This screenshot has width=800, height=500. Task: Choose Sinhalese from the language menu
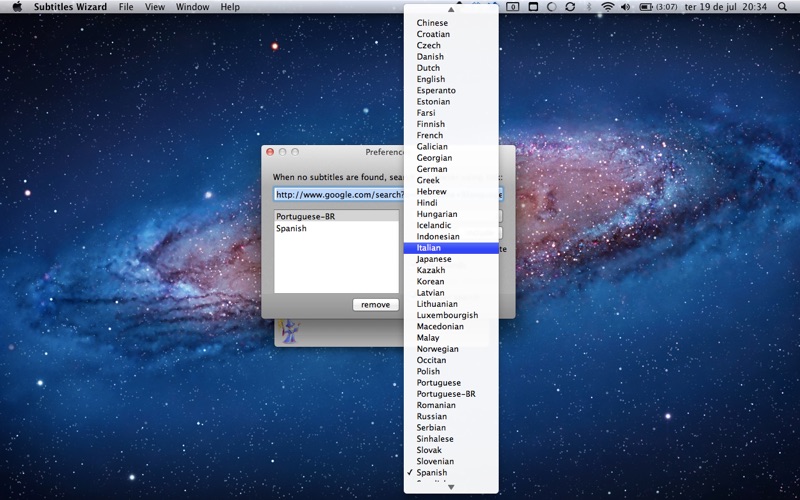click(x=451, y=439)
